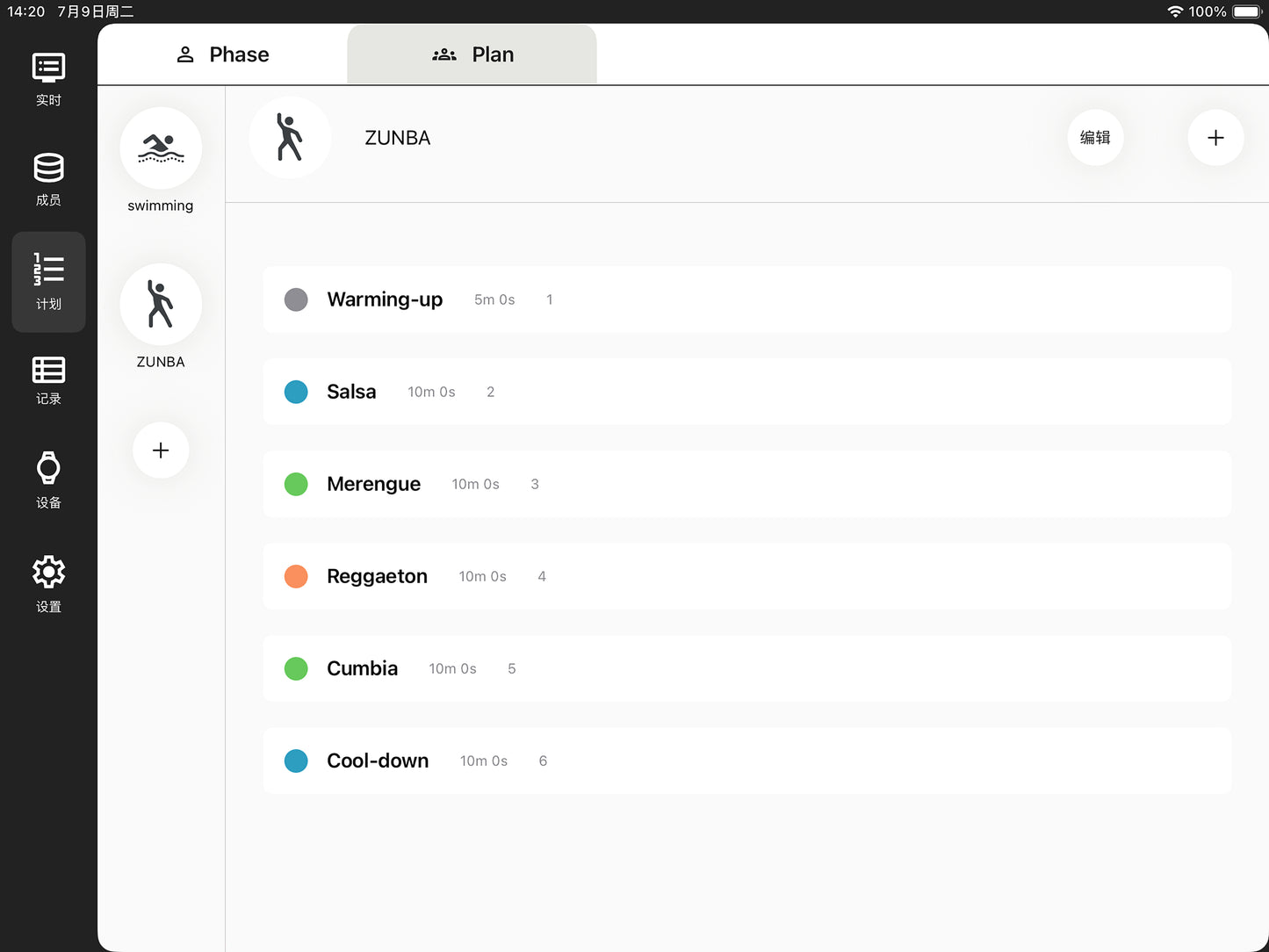Open 设备 (devices) watch icon

pos(48,480)
